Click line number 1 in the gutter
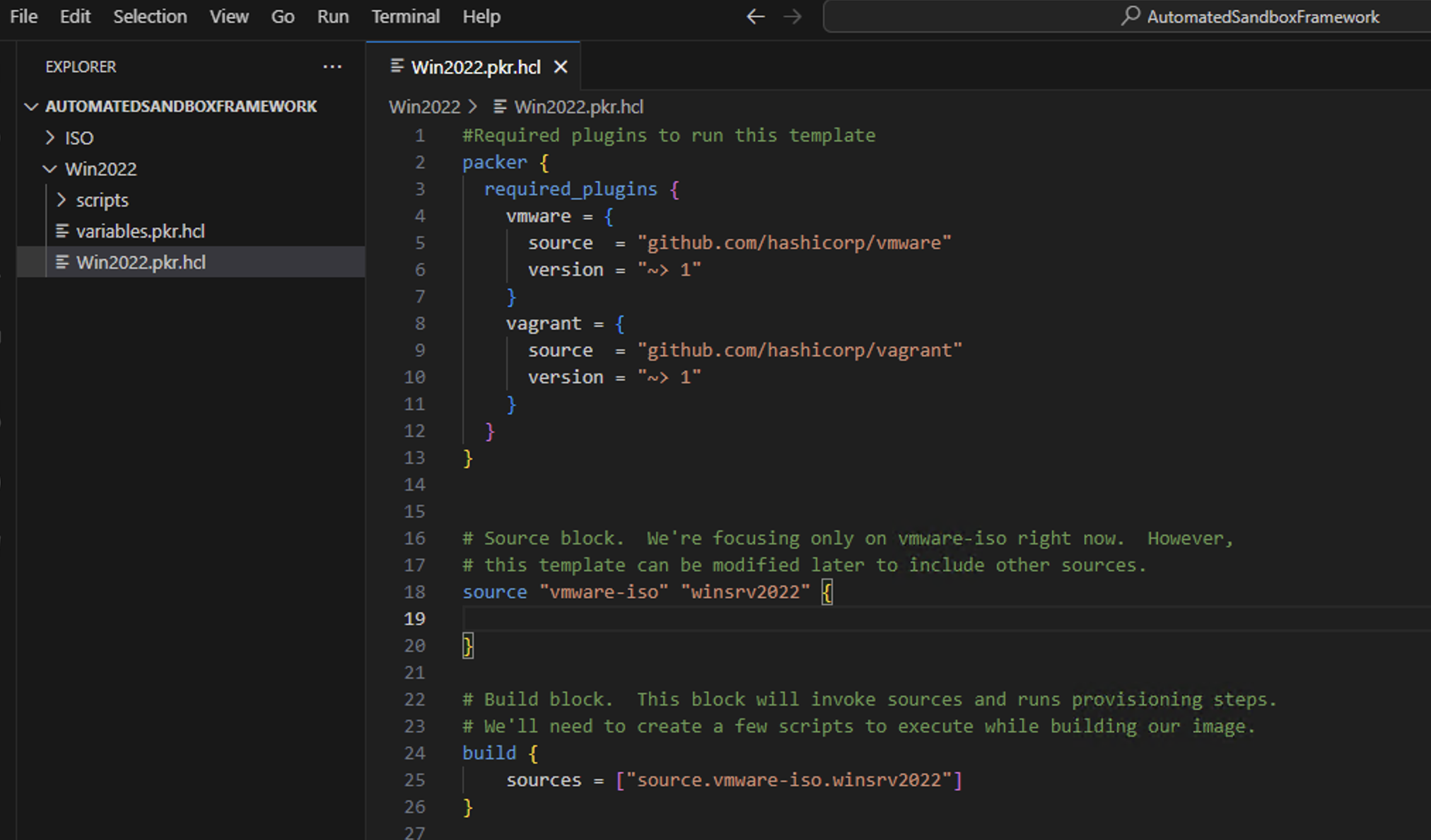This screenshot has width=1431, height=840. (420, 135)
